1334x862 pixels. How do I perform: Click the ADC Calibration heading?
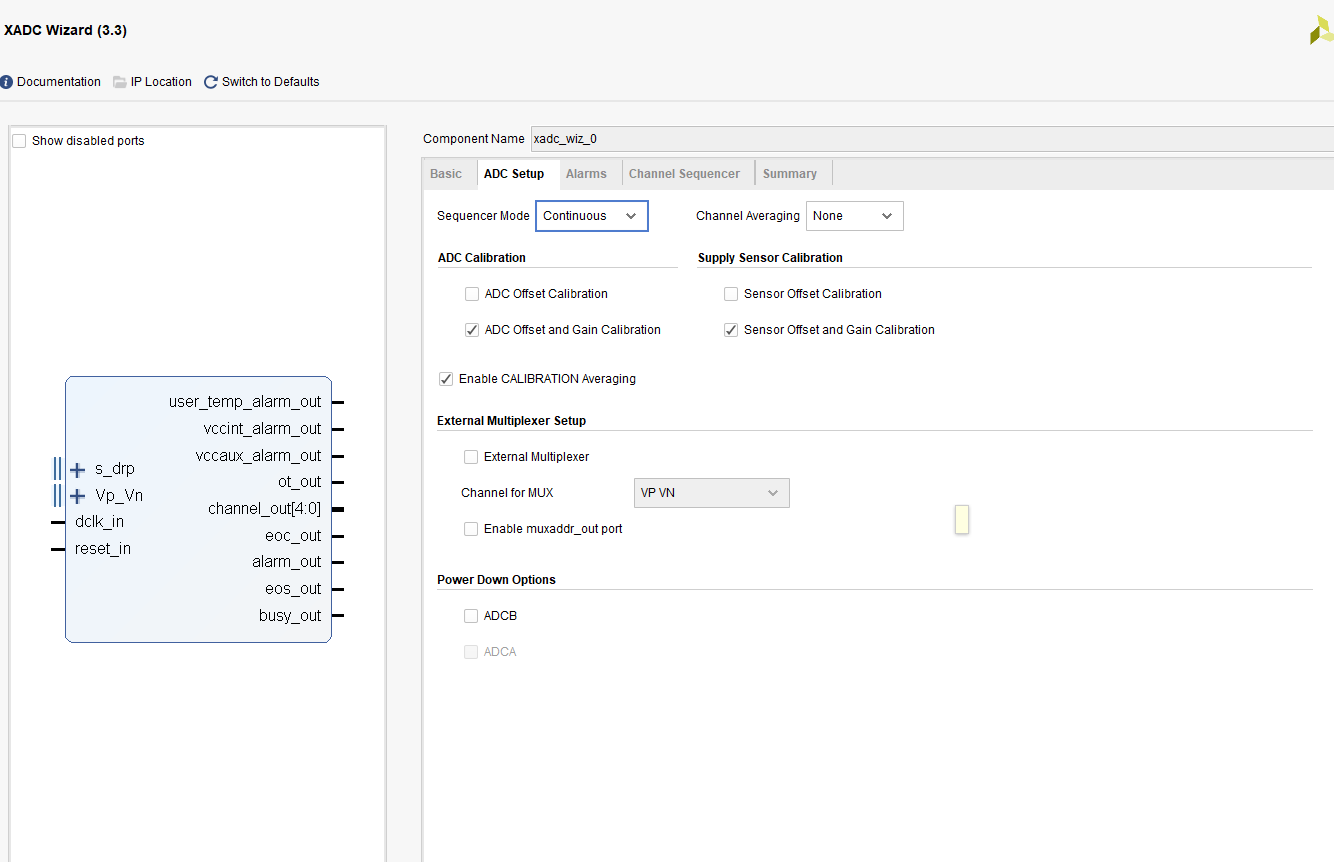point(482,258)
